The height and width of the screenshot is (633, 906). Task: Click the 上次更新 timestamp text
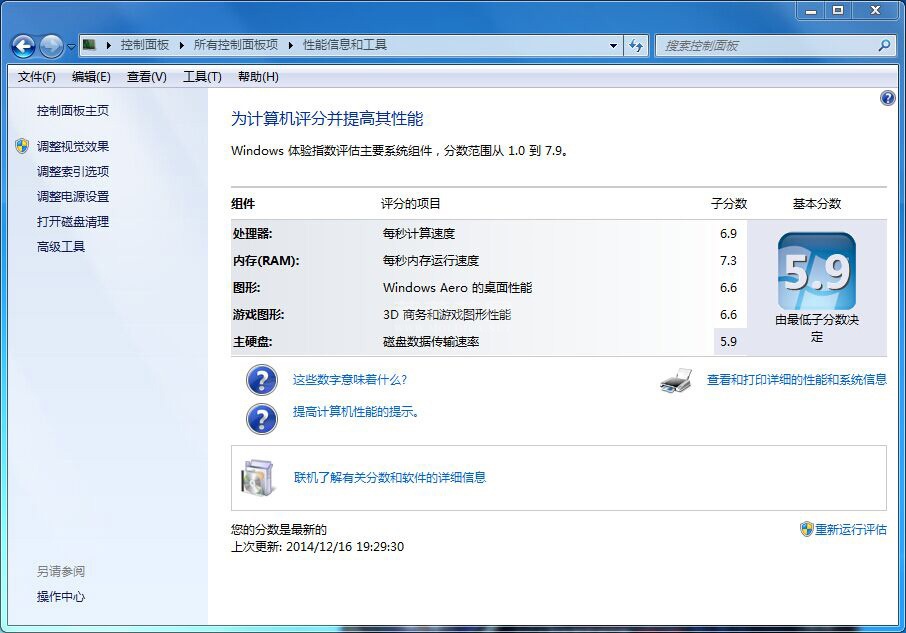click(x=317, y=547)
